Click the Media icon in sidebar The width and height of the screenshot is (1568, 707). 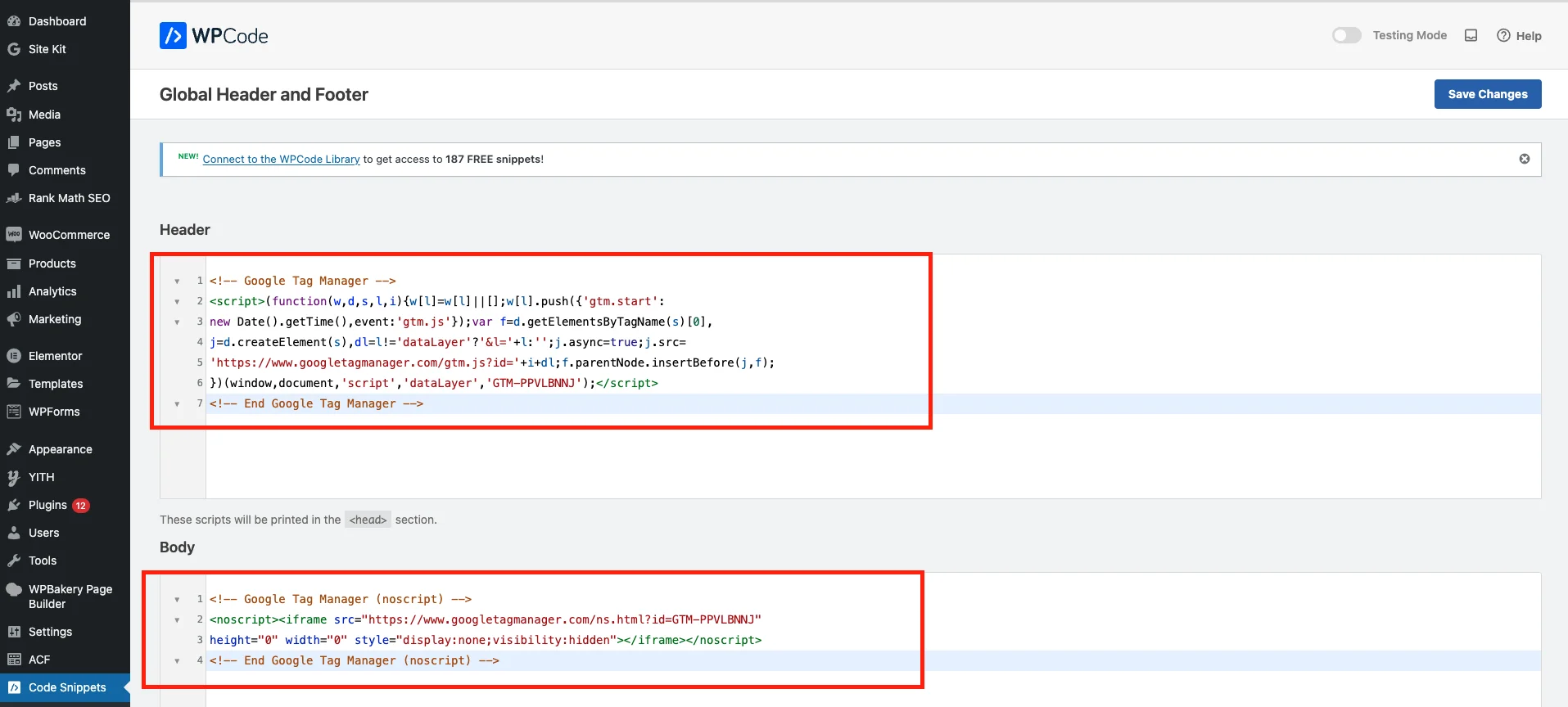(14, 115)
